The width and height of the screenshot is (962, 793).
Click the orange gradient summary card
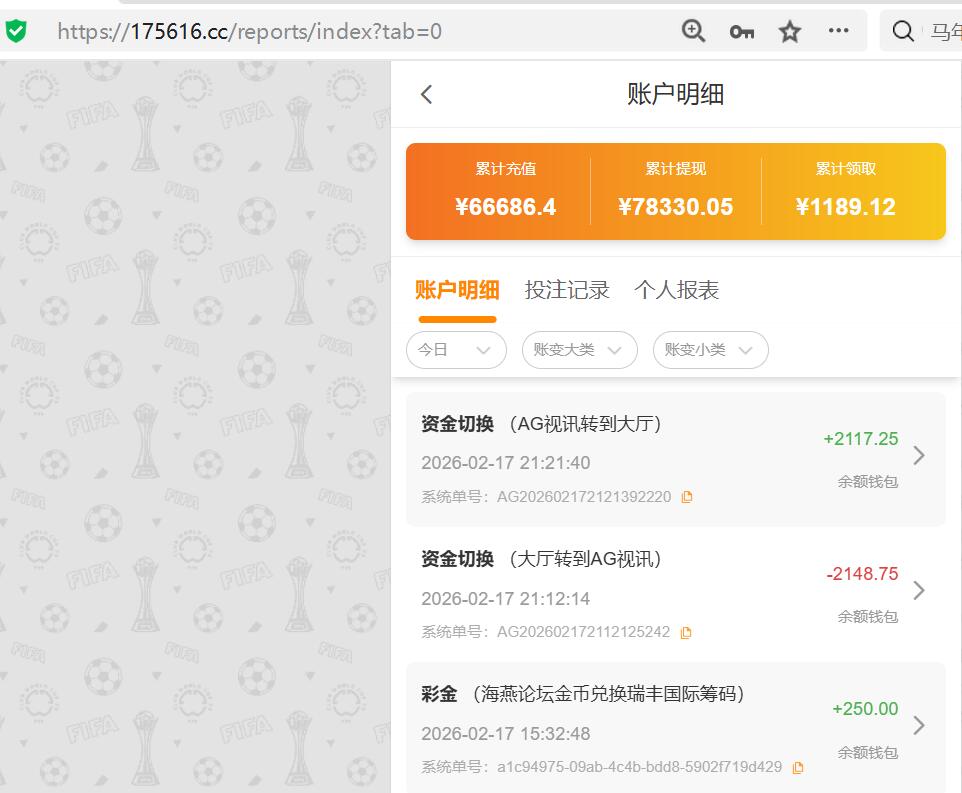click(675, 190)
